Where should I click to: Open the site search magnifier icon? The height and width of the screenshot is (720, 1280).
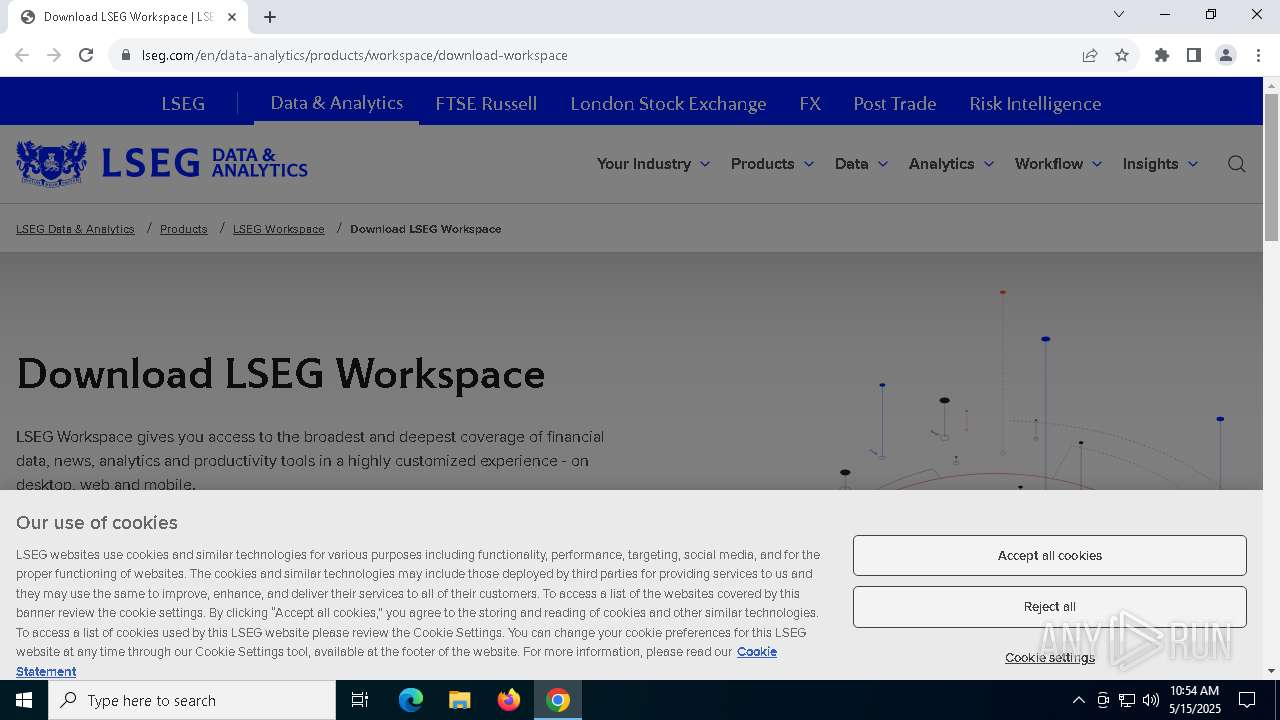coord(1237,164)
